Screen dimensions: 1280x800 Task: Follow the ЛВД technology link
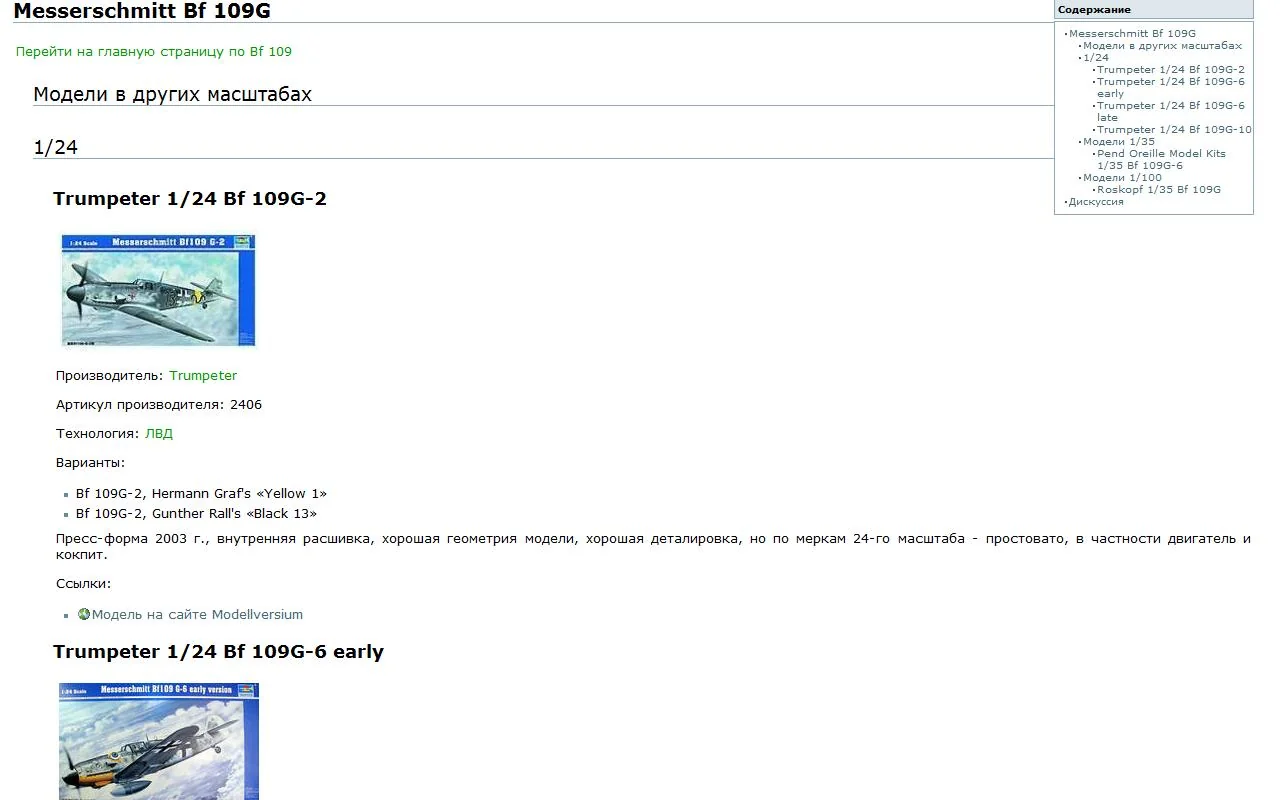pyautogui.click(x=158, y=434)
